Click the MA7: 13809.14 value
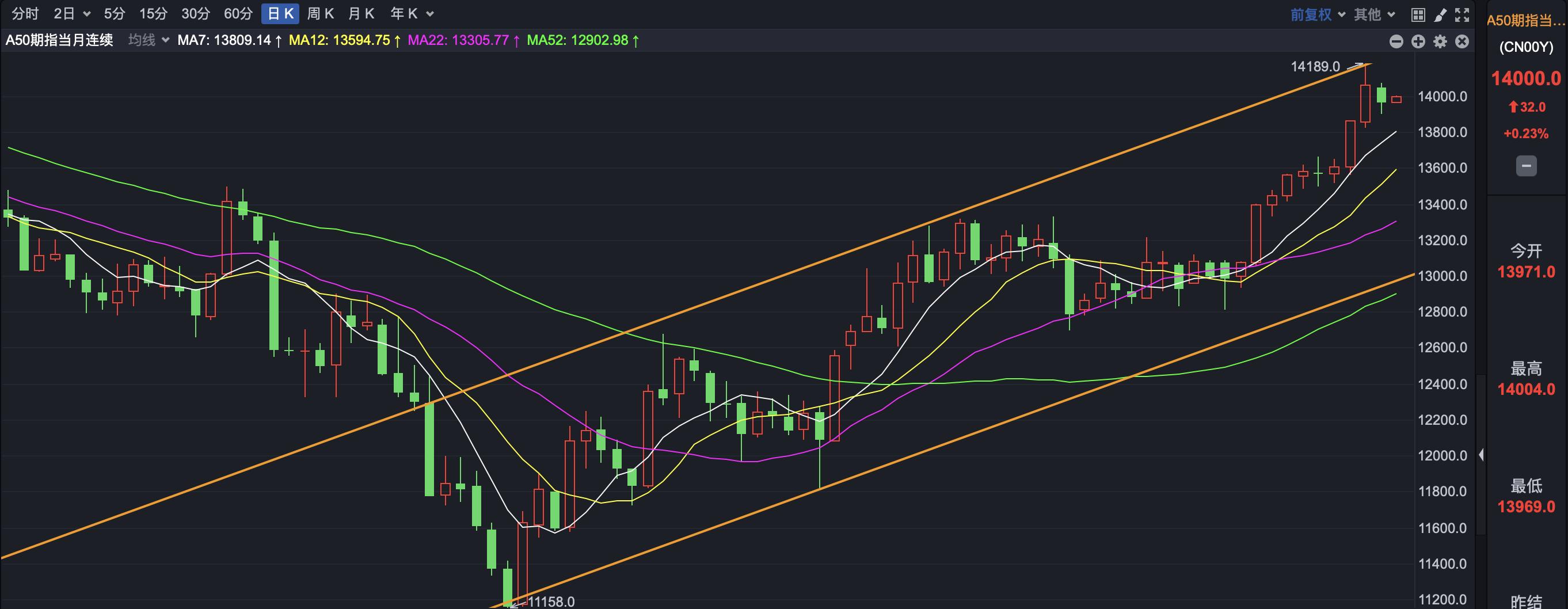 224,41
